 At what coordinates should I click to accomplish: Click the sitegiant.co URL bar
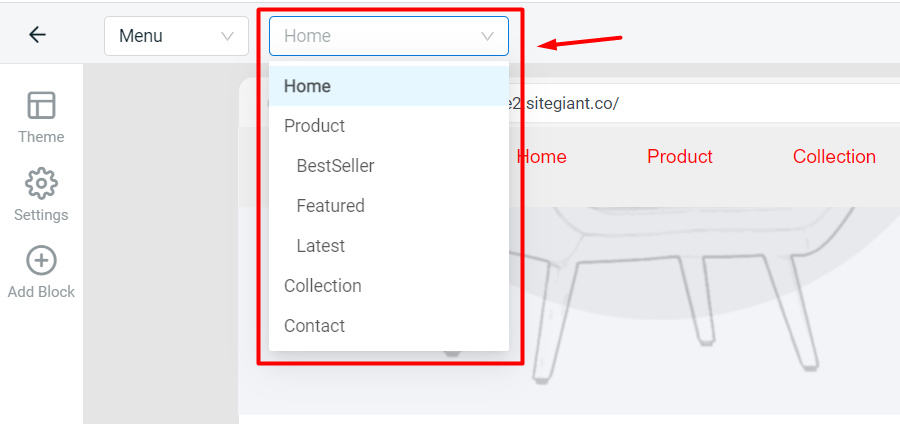click(x=700, y=103)
